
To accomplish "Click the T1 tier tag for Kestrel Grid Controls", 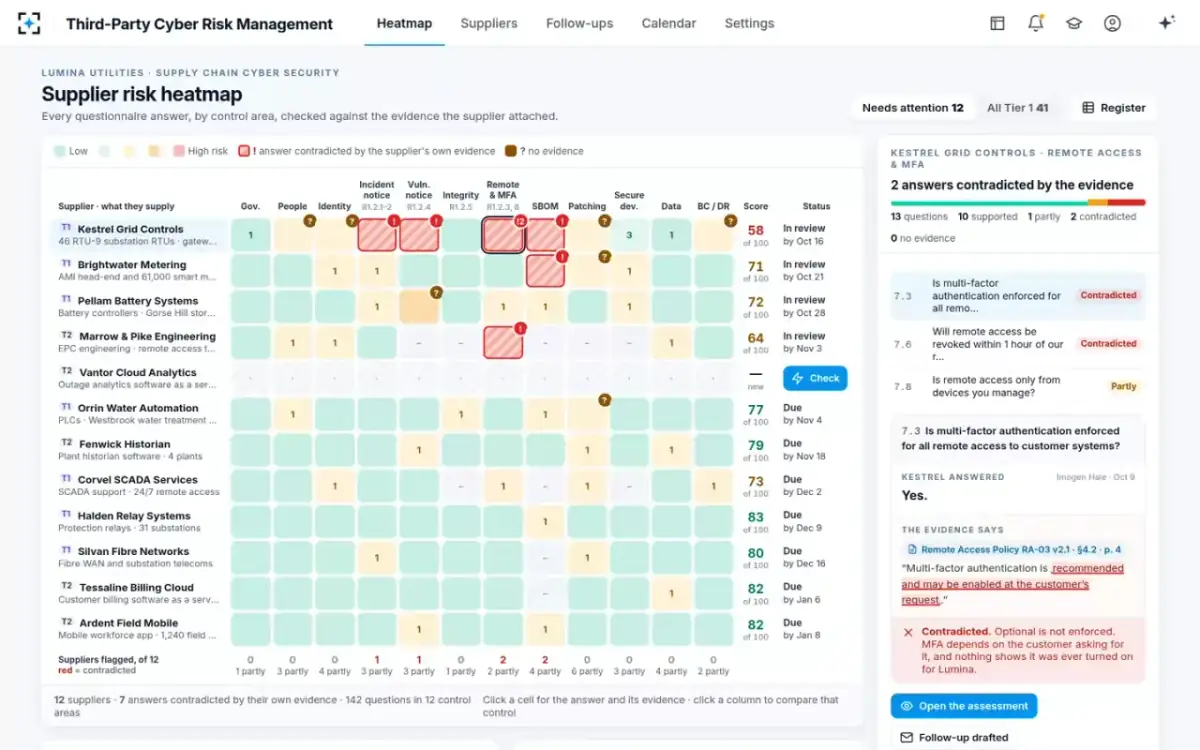I will (x=66, y=228).
